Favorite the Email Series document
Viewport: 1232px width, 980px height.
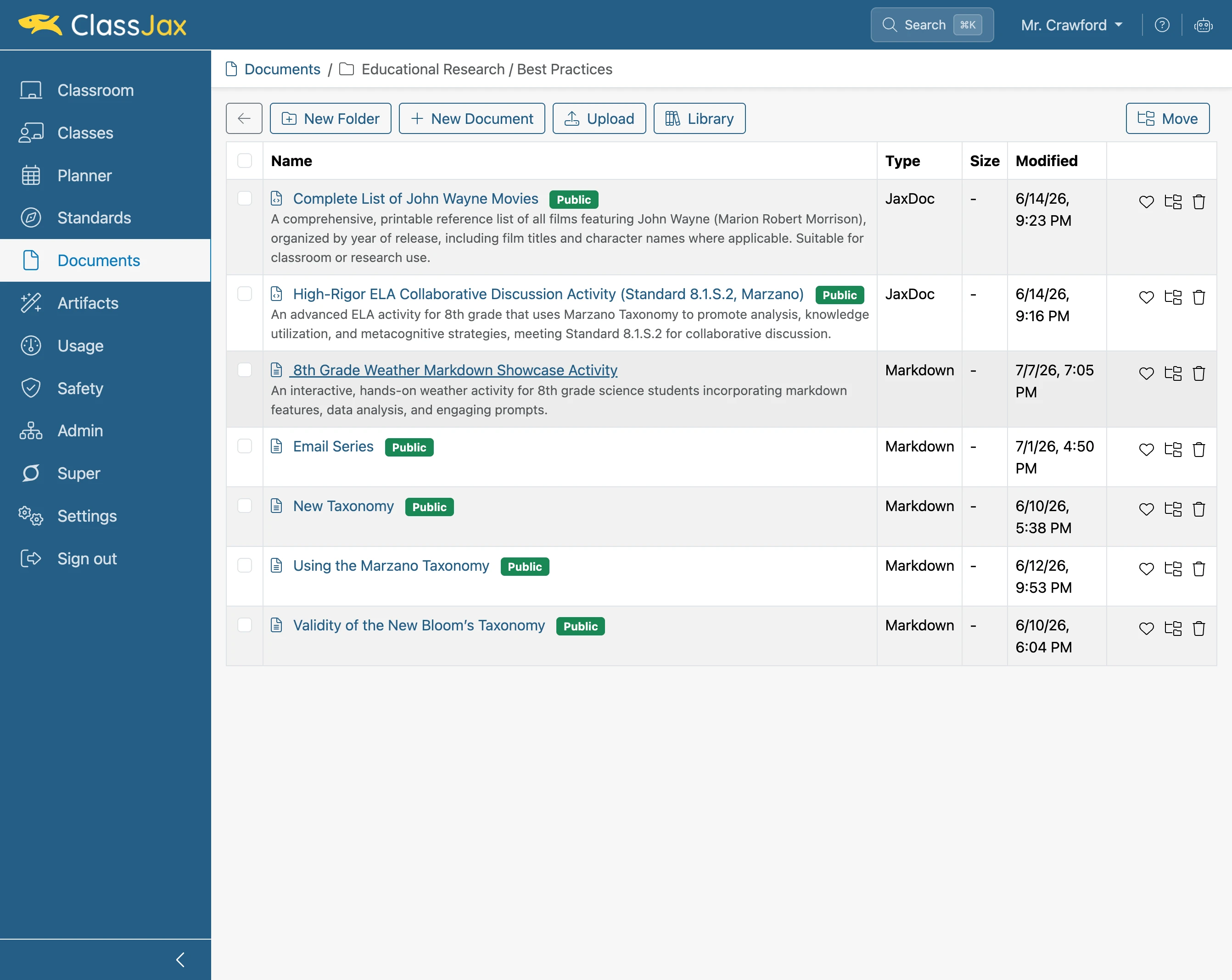[1146, 450]
